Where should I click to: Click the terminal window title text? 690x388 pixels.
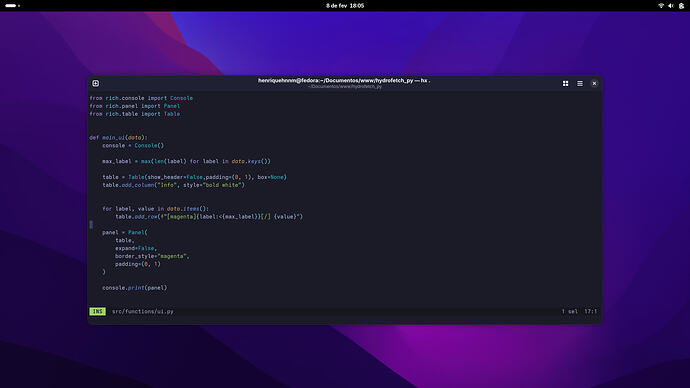[x=344, y=81]
